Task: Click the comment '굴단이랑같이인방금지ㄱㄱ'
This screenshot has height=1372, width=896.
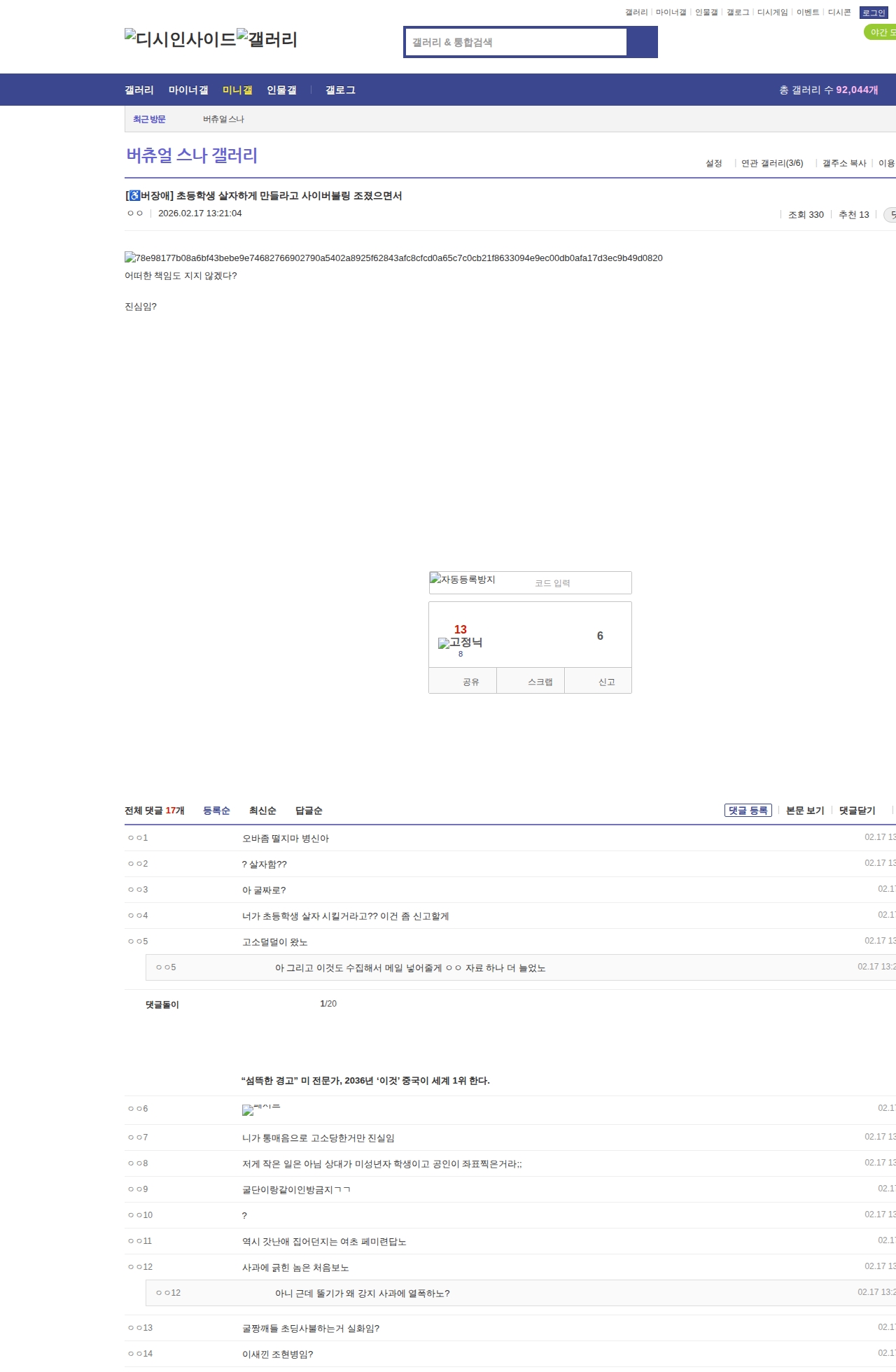Action: [297, 1190]
